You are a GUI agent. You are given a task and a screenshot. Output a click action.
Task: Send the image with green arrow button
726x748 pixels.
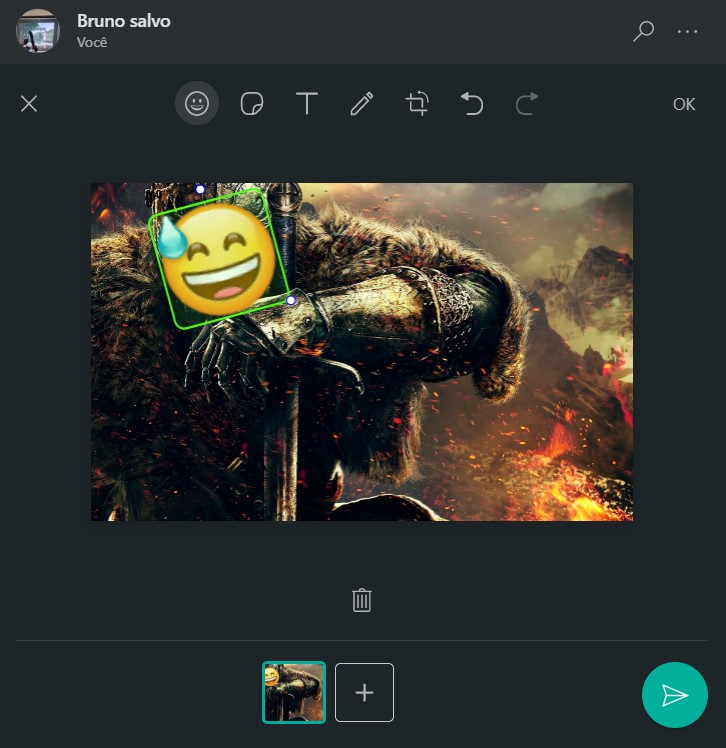675,695
